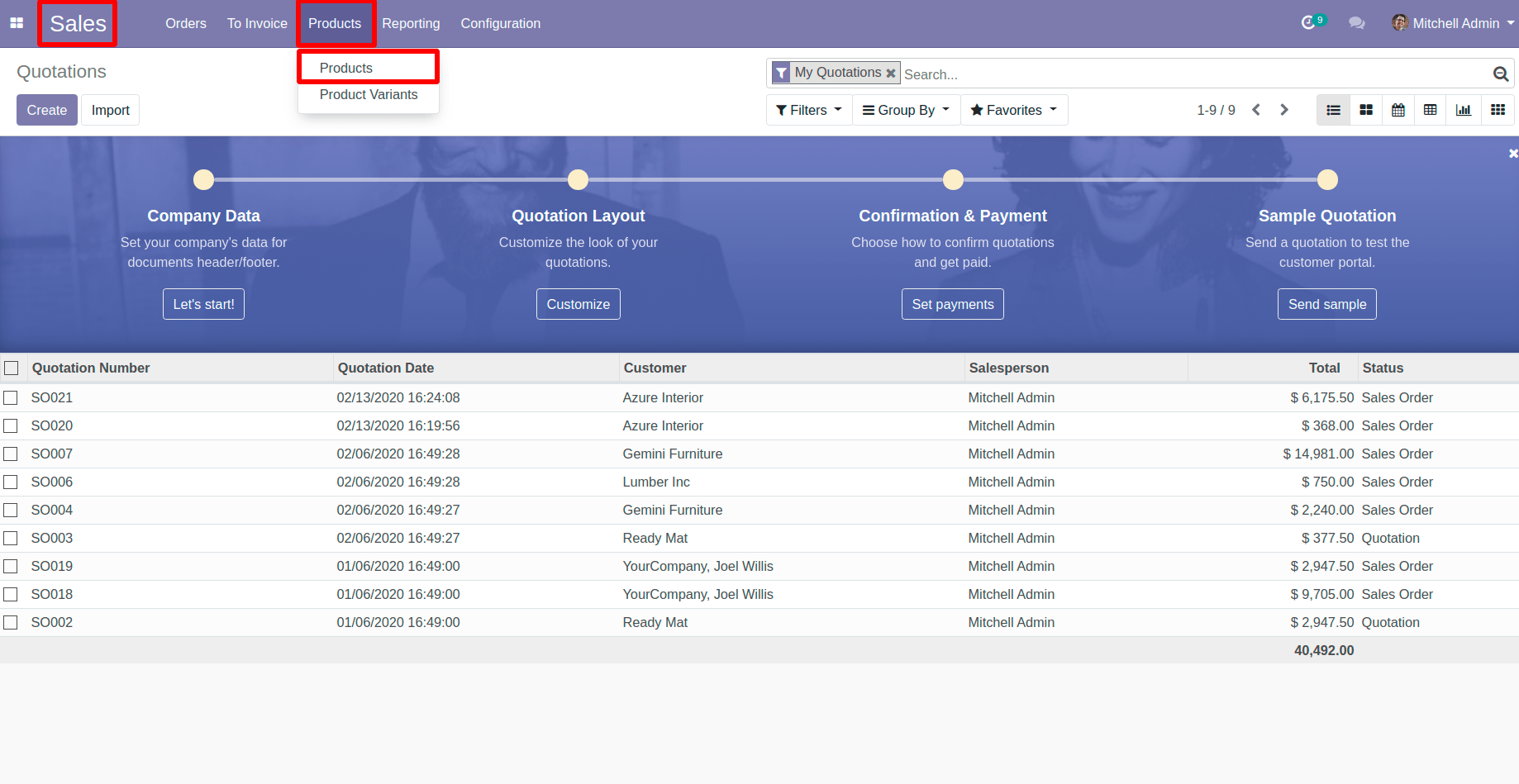This screenshot has width=1519, height=784.
Task: Go to previous page of records
Action: pos(1256,110)
